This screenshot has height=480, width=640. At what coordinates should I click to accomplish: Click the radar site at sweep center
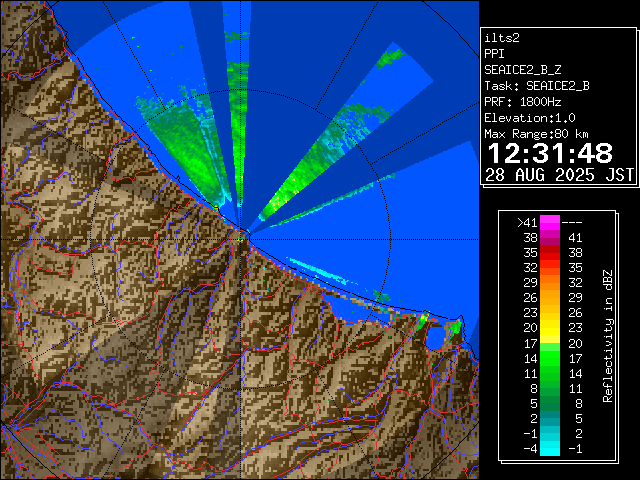pos(243,232)
